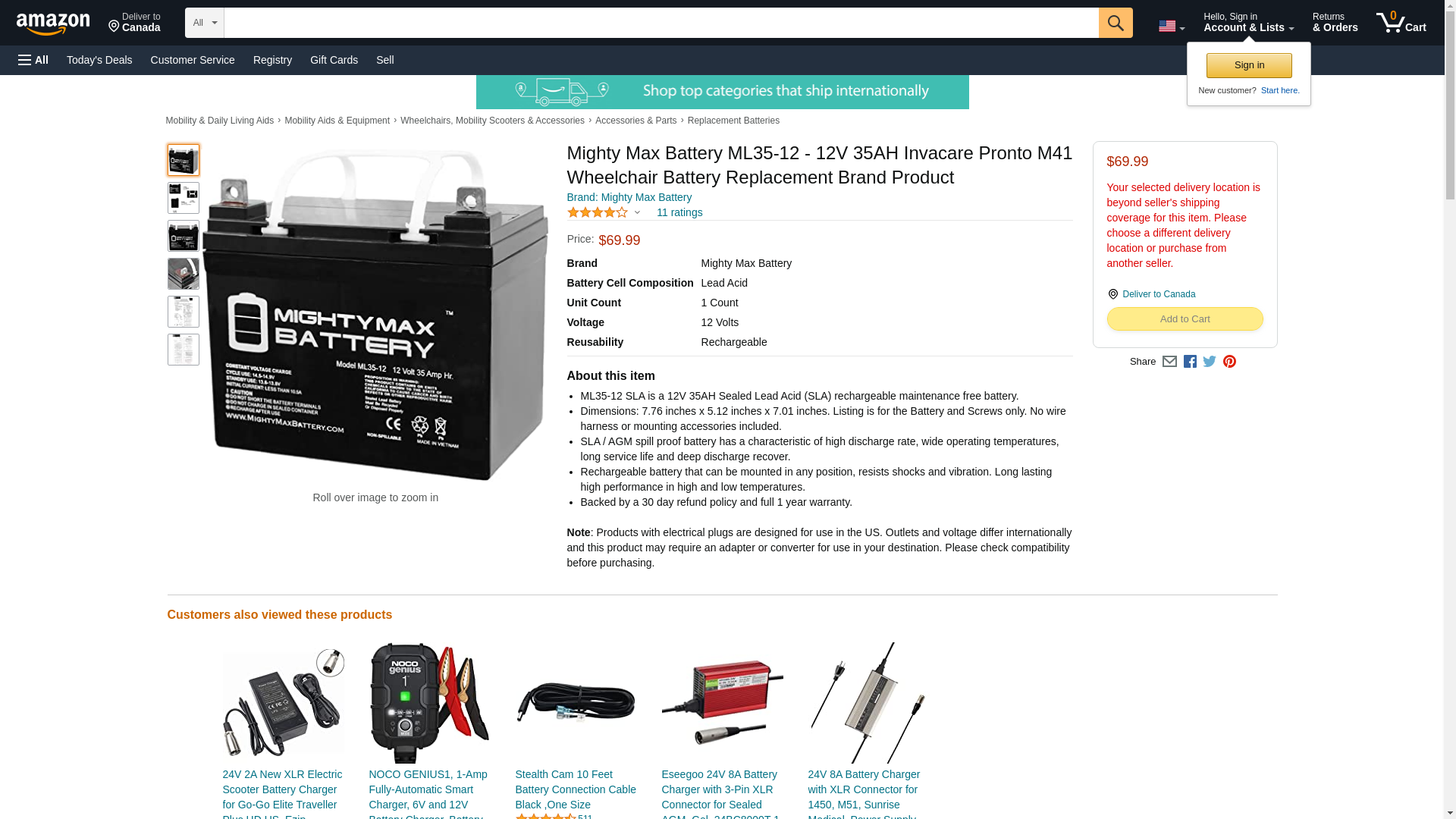Select the second product thumbnail image
1456x819 pixels.
(184, 198)
